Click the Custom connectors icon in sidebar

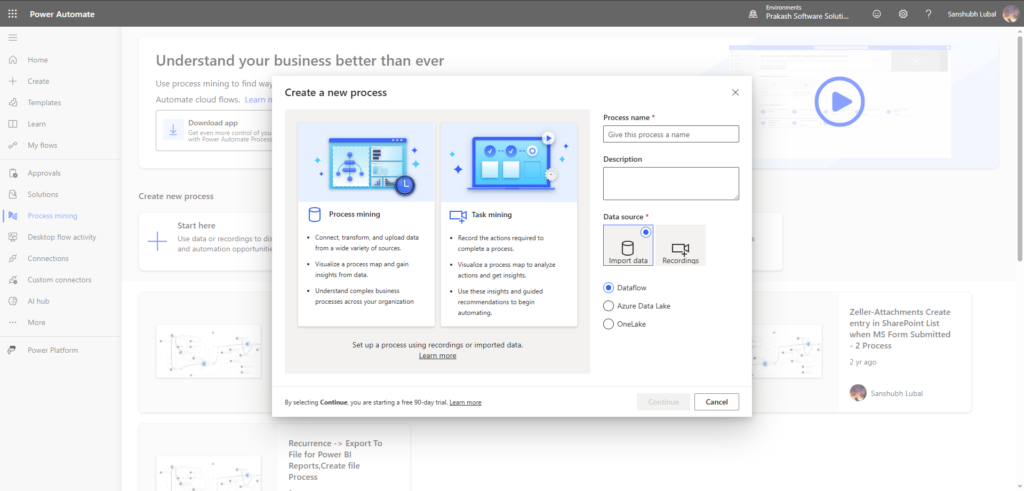12,280
